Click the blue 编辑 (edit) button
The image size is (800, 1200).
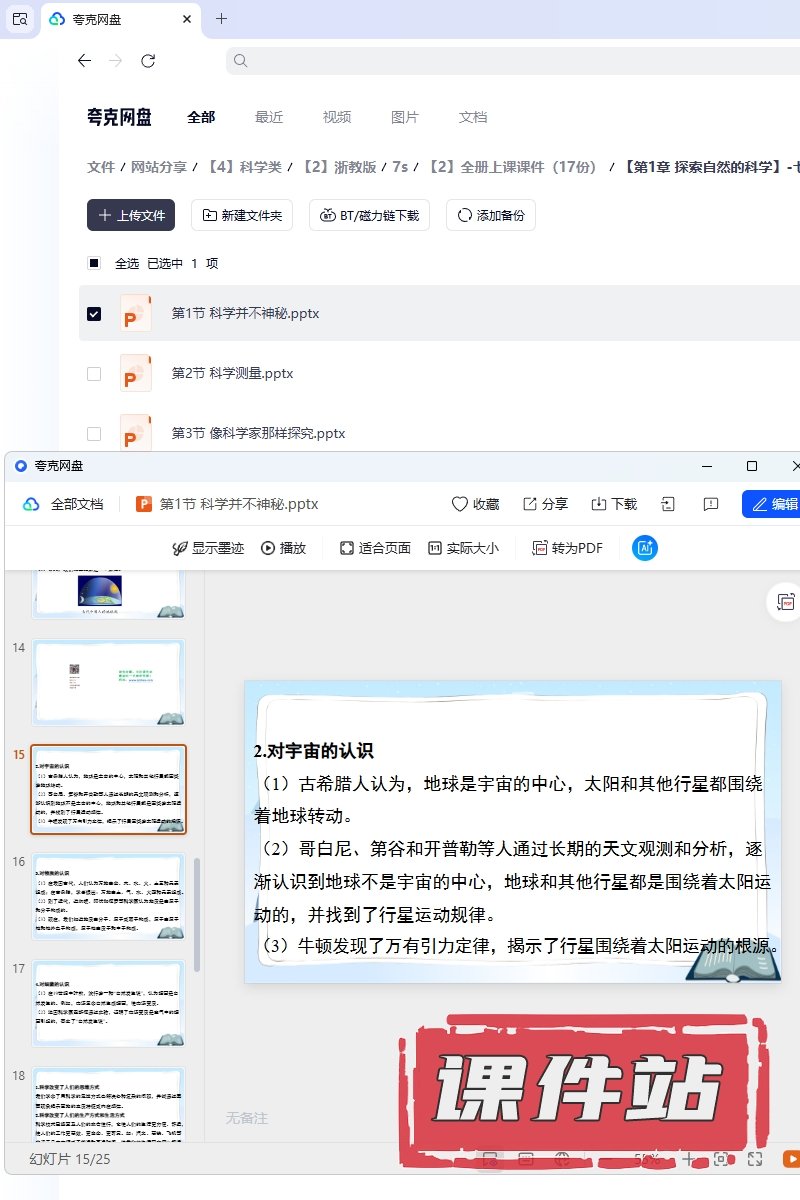[x=773, y=504]
